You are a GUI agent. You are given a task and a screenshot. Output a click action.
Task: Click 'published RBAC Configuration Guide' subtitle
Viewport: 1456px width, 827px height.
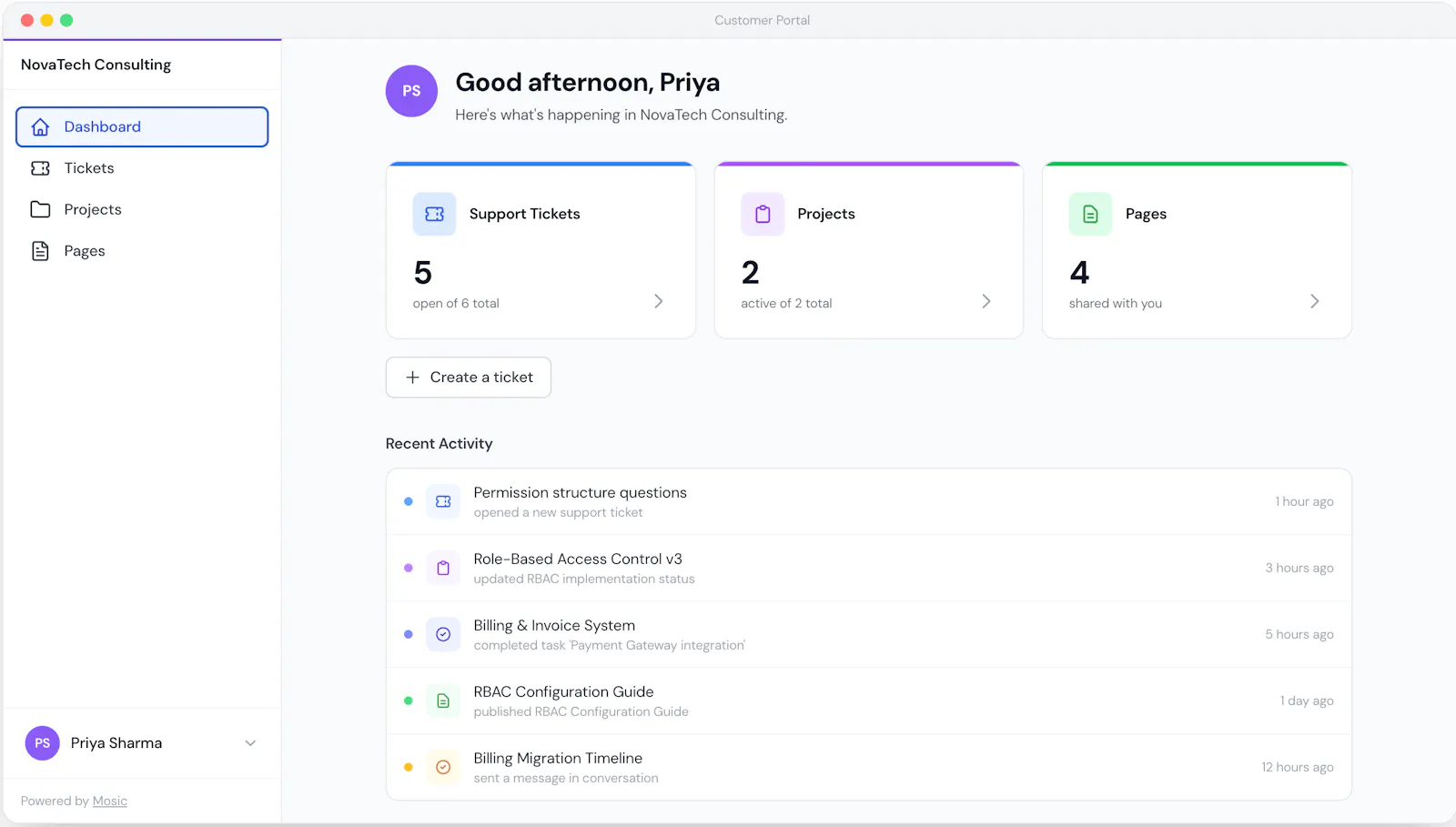pos(581,712)
